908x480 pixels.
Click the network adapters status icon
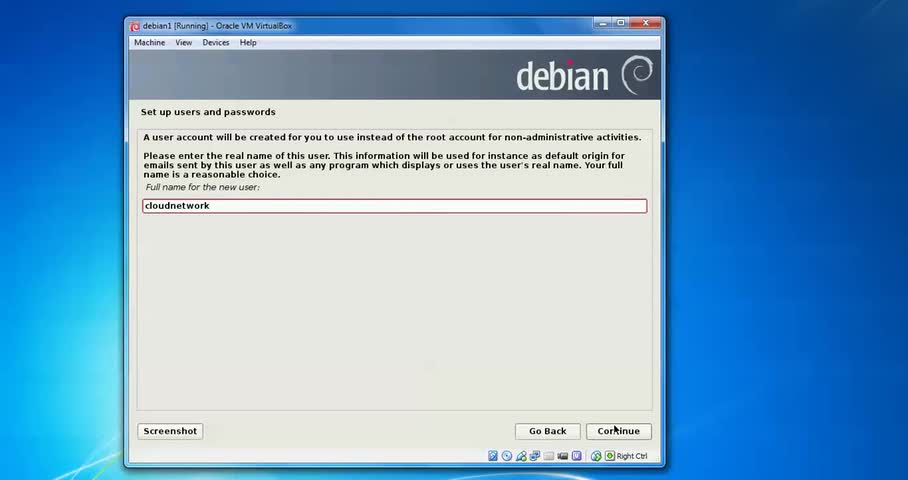click(x=534, y=456)
